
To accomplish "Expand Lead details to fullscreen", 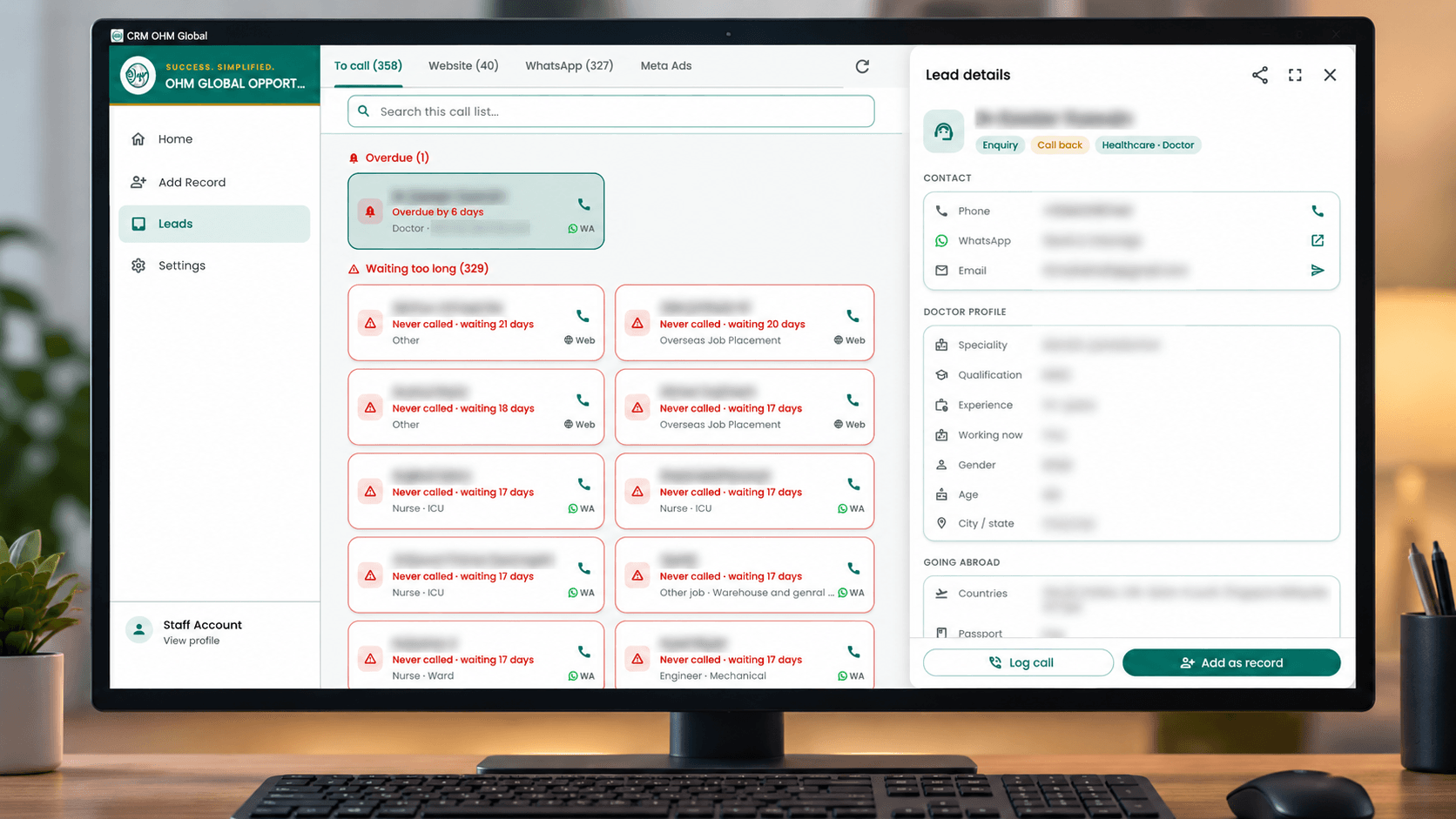I will [1295, 75].
